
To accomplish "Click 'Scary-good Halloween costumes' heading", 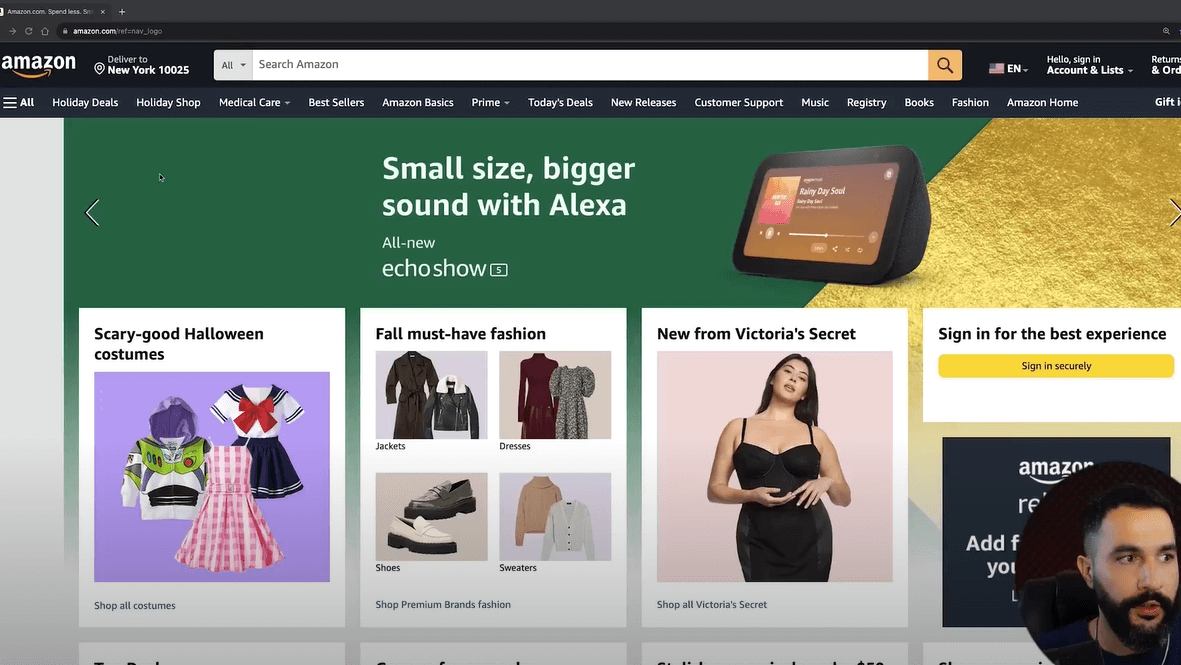I will coord(179,343).
